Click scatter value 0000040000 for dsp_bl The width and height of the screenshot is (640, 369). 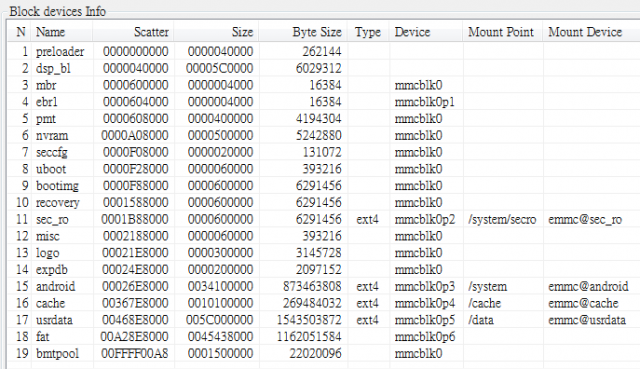(136, 68)
